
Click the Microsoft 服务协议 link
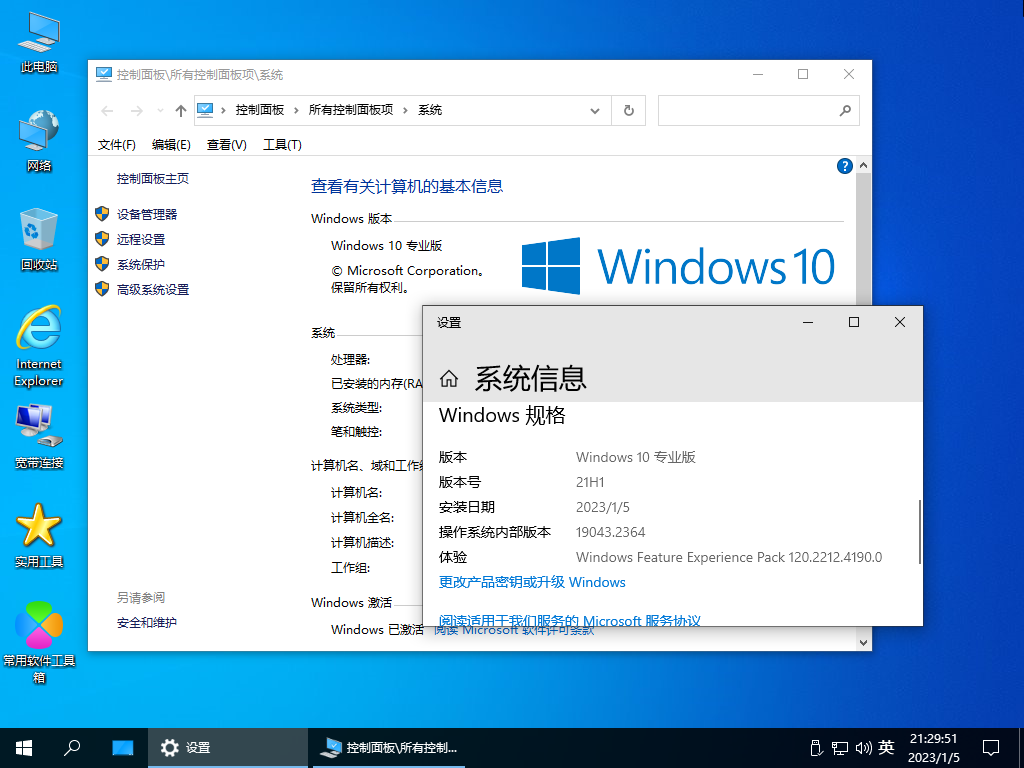pyautogui.click(x=569, y=620)
